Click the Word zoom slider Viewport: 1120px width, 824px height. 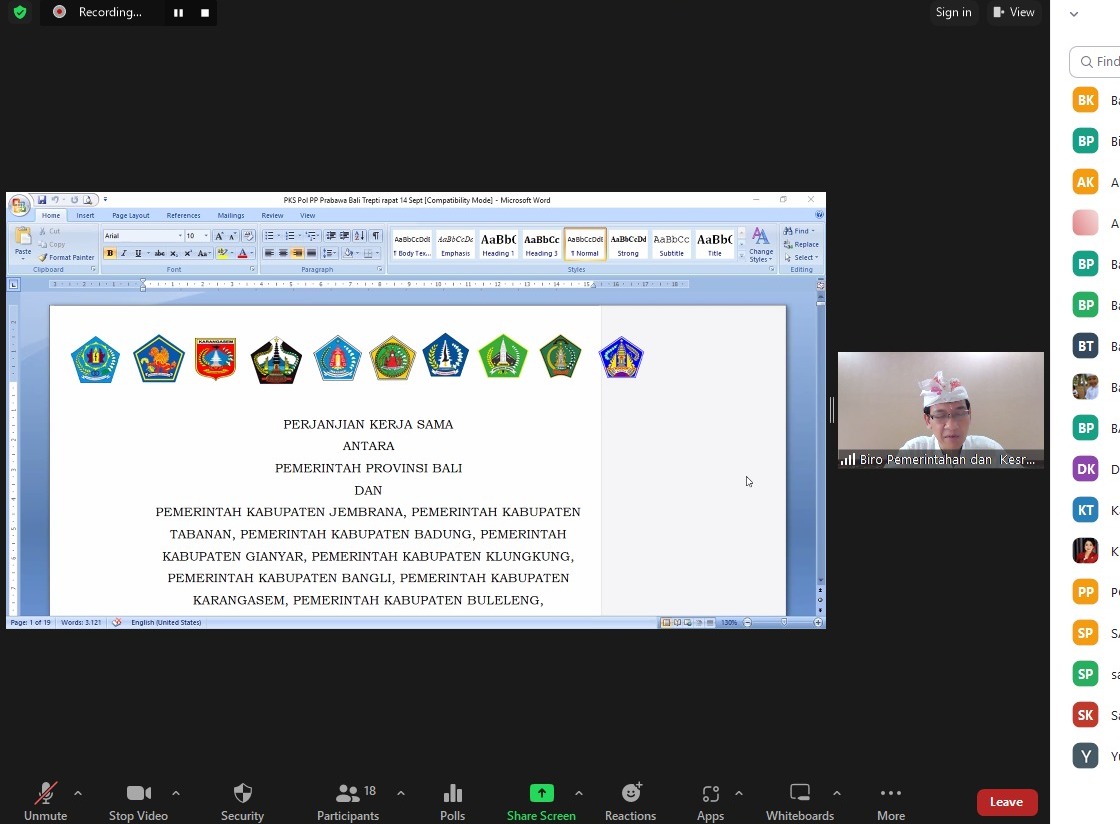[783, 623]
